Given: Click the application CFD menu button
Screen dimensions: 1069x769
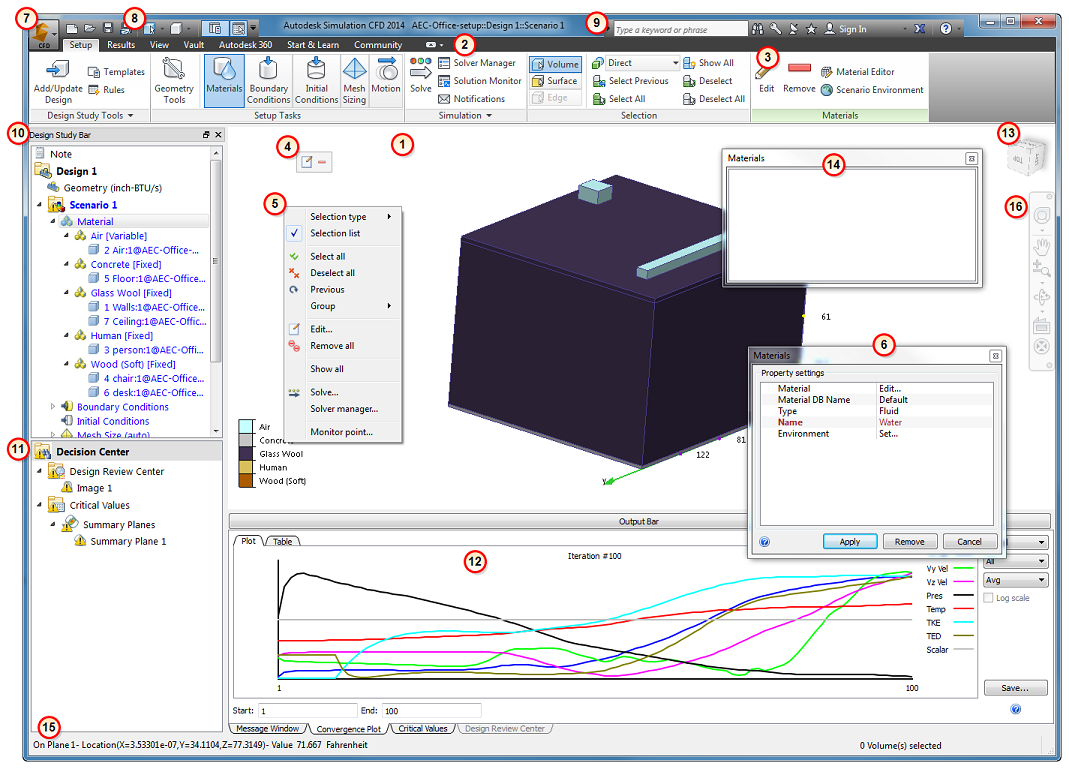Looking at the screenshot, I should point(44,34).
